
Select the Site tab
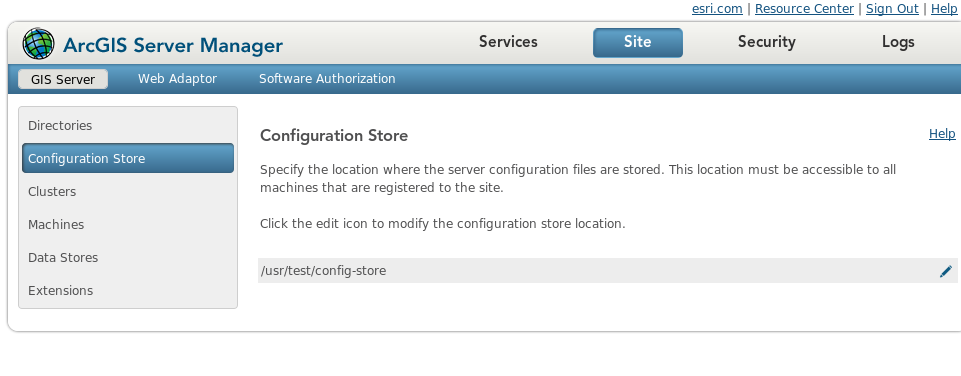pos(637,42)
